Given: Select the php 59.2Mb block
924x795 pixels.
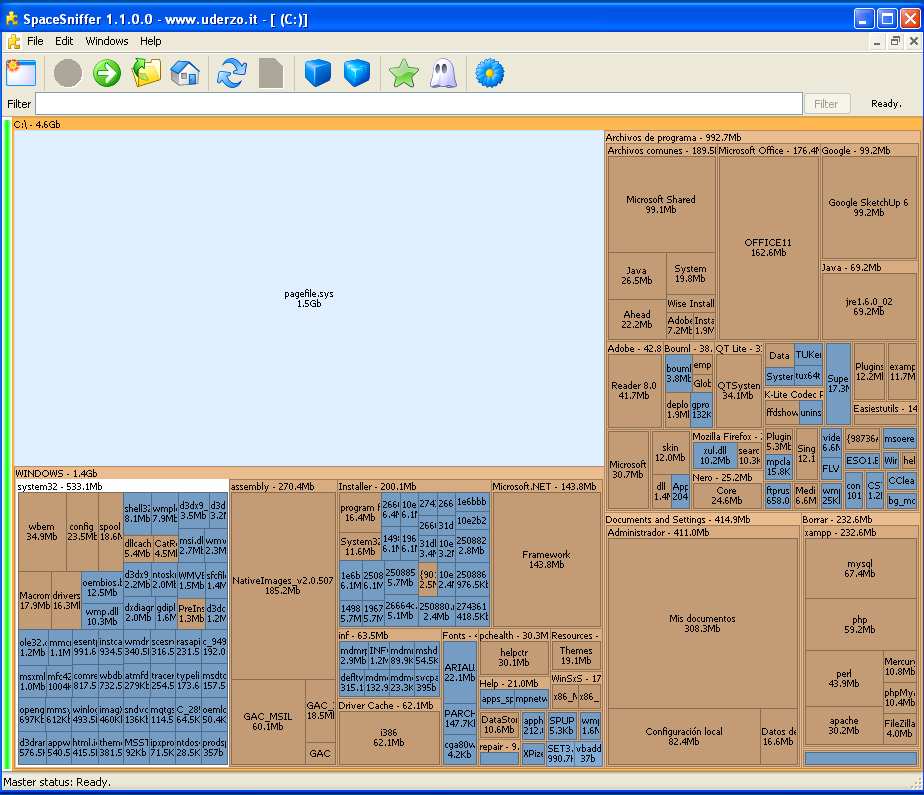Looking at the screenshot, I should (x=860, y=625).
